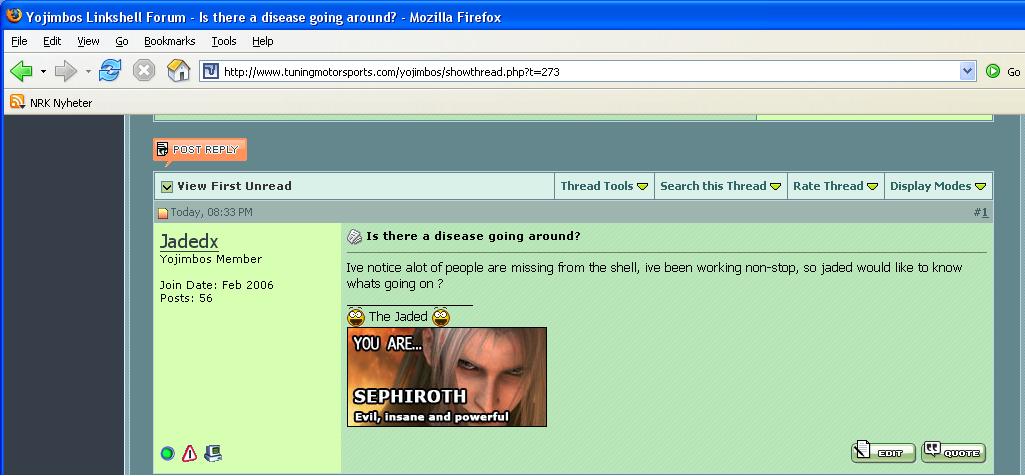Quote Jadedx's post with Quote button
The image size is (1025, 476).
(953, 453)
